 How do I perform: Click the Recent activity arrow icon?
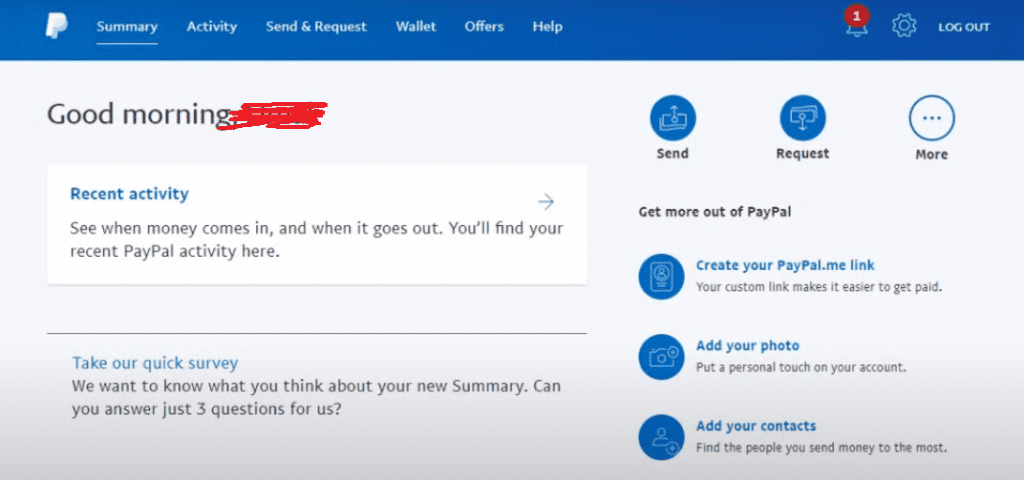546,202
